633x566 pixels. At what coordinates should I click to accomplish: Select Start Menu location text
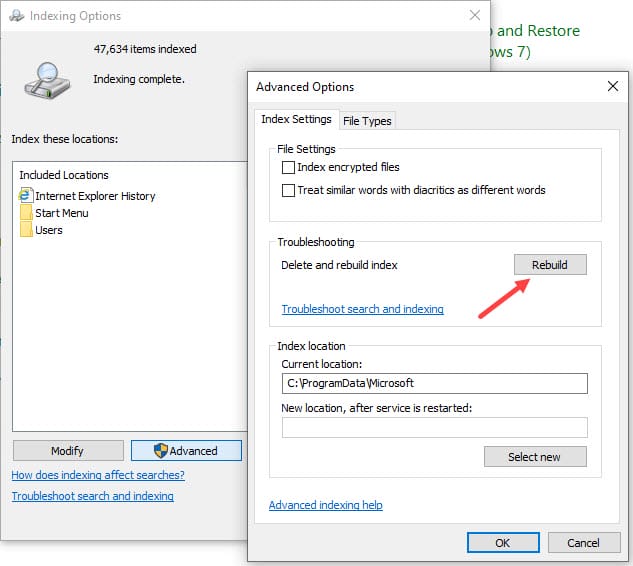[x=62, y=213]
